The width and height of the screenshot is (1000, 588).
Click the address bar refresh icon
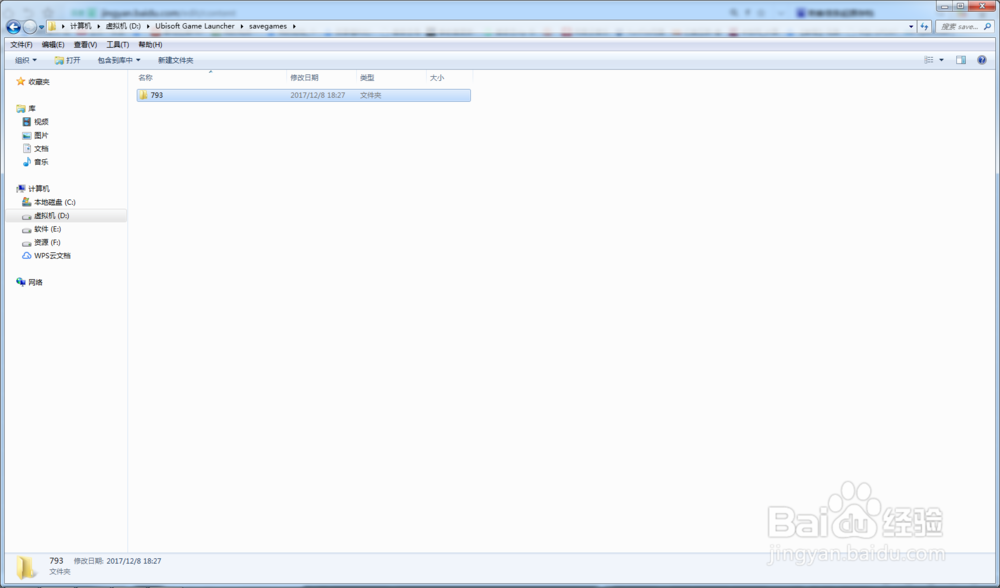pyautogui.click(x=924, y=27)
